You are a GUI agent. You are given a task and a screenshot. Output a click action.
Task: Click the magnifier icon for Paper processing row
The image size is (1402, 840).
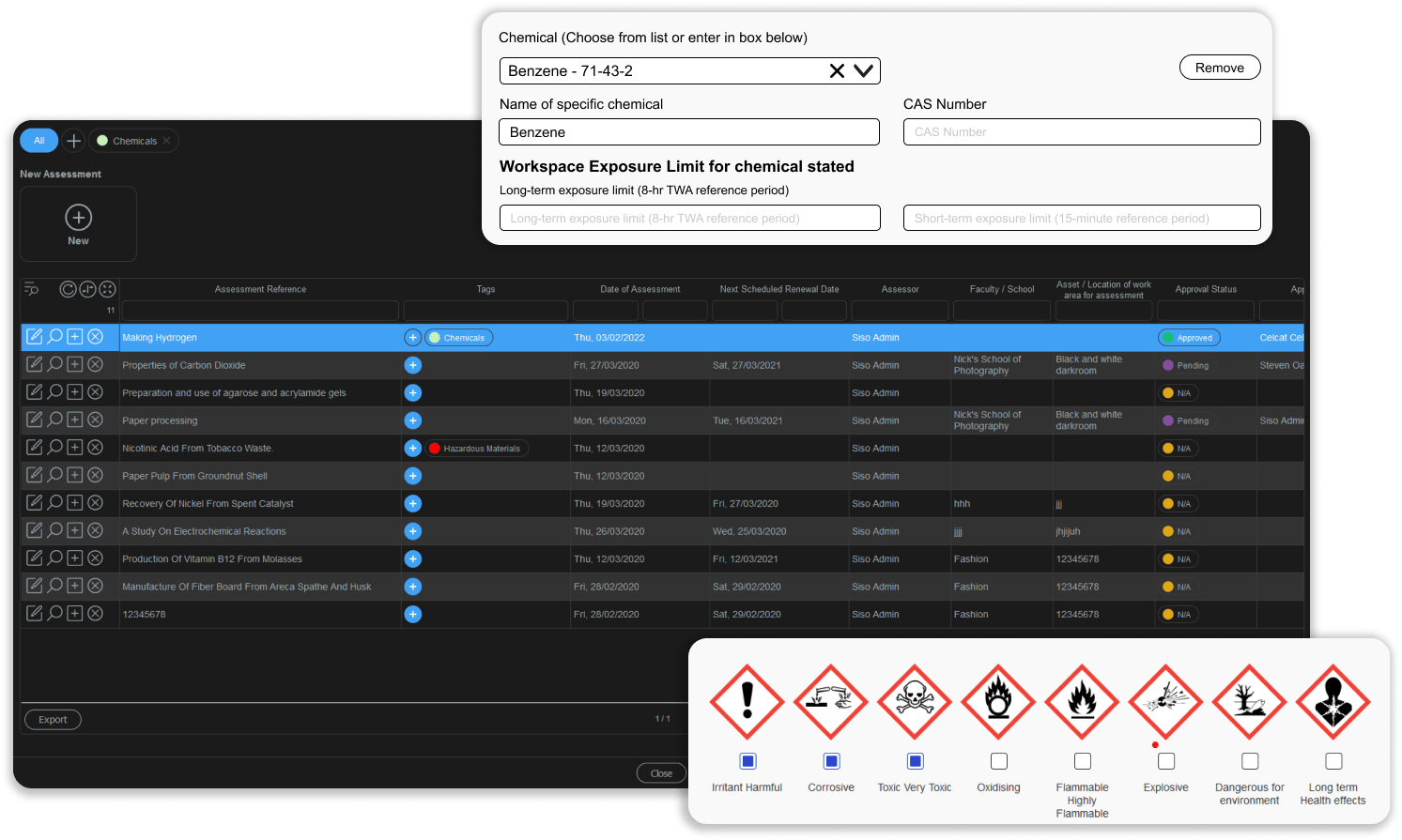click(55, 420)
